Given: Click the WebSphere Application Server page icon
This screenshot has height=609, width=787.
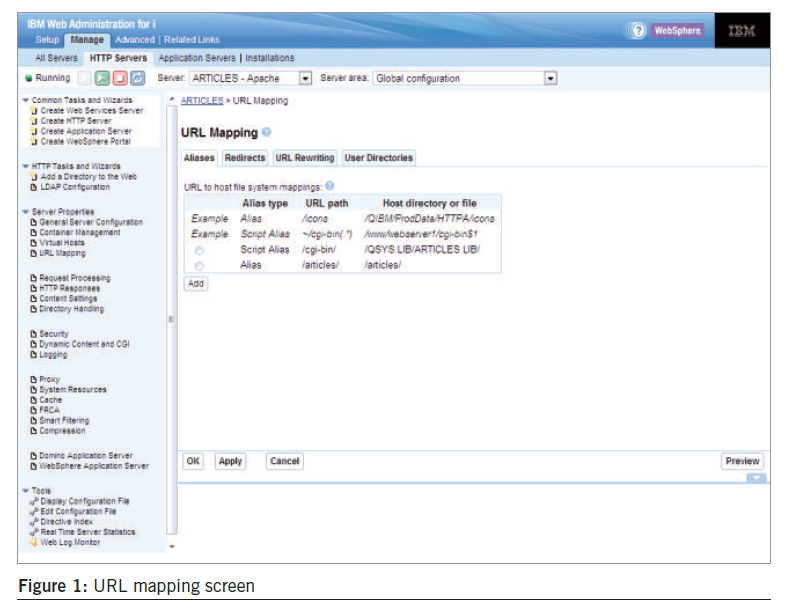Looking at the screenshot, I should tap(34, 466).
